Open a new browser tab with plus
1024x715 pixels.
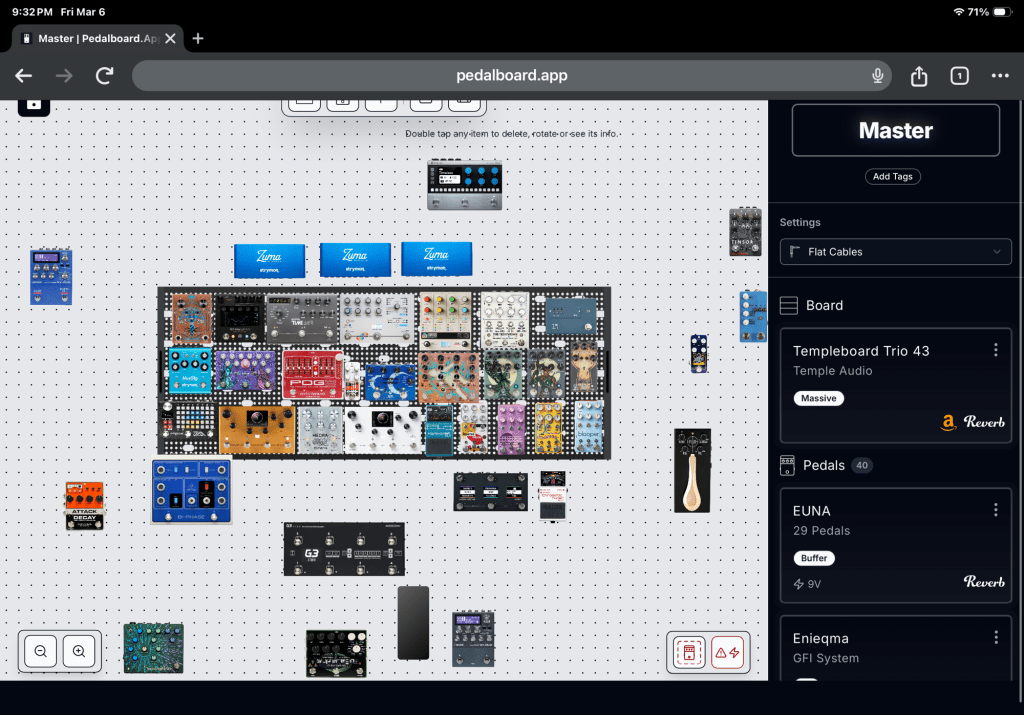(x=198, y=38)
